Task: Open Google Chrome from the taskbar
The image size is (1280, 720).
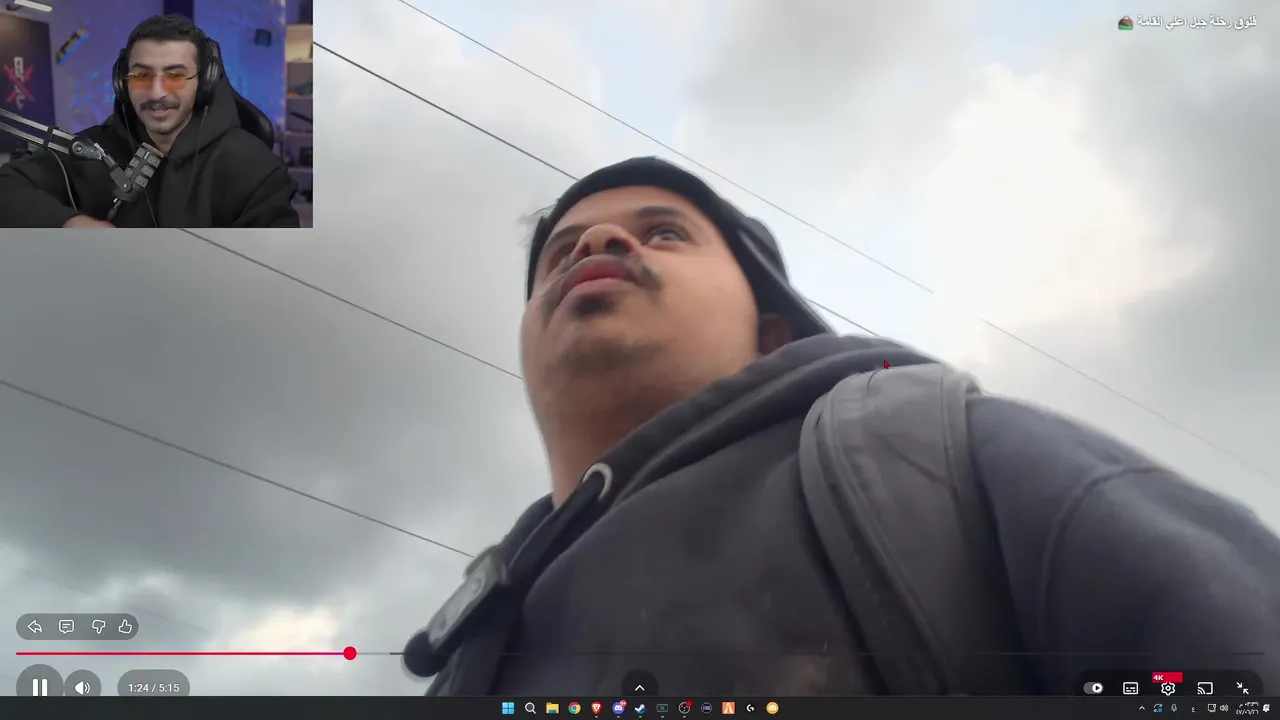Action: 574,708
